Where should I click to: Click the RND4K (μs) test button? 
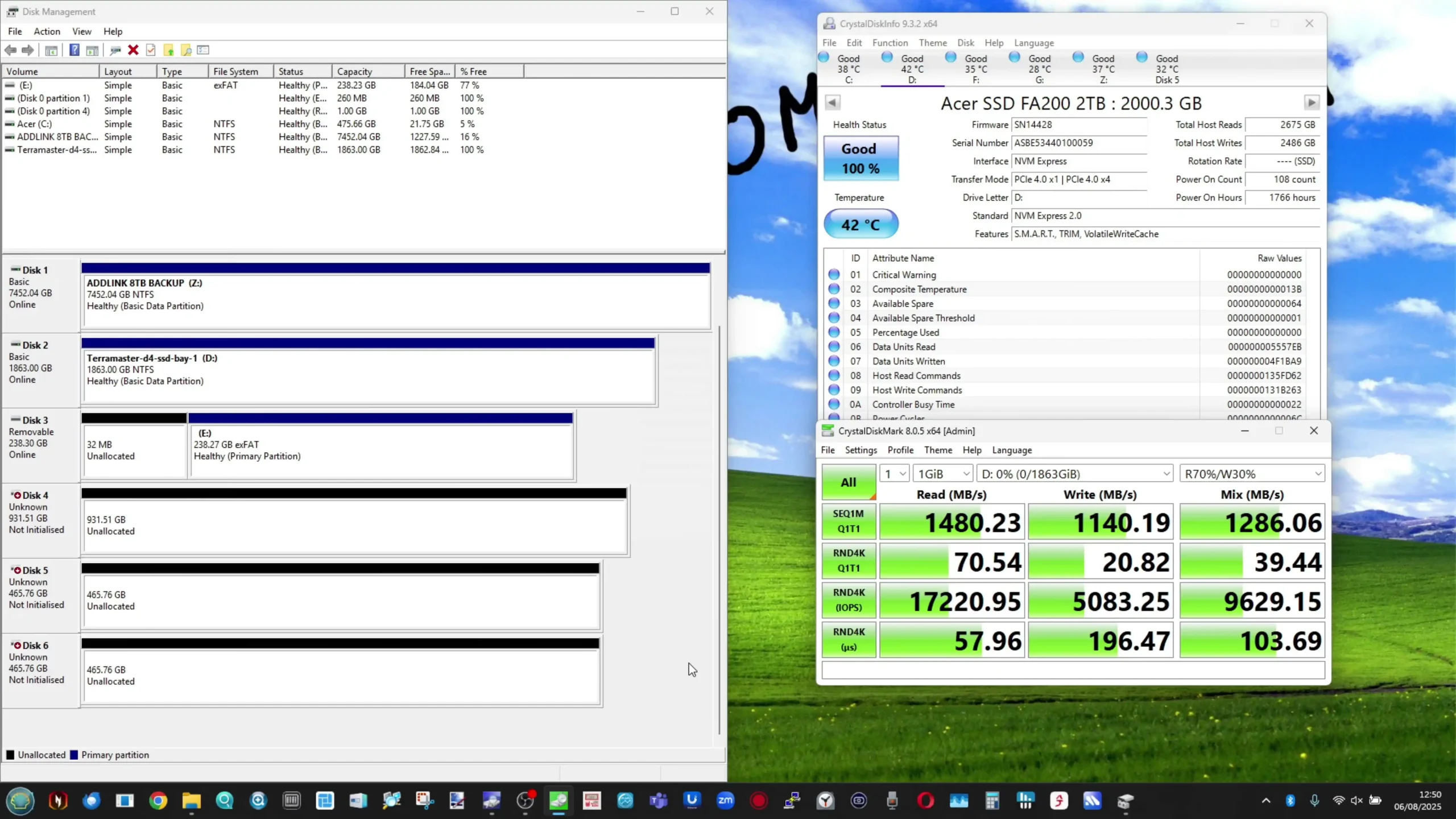(x=849, y=639)
